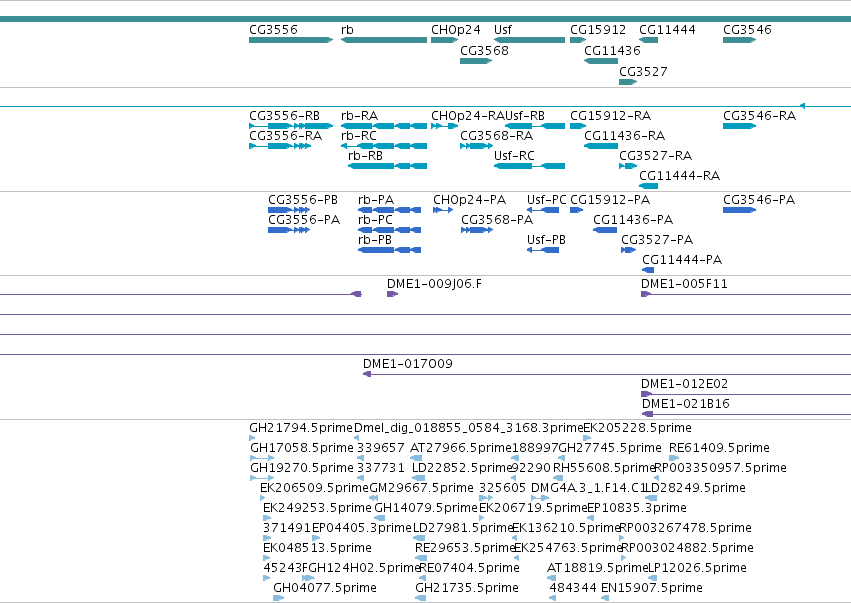
Task: Click the CG3556-PB protein glyph
Action: pyautogui.click(x=289, y=210)
